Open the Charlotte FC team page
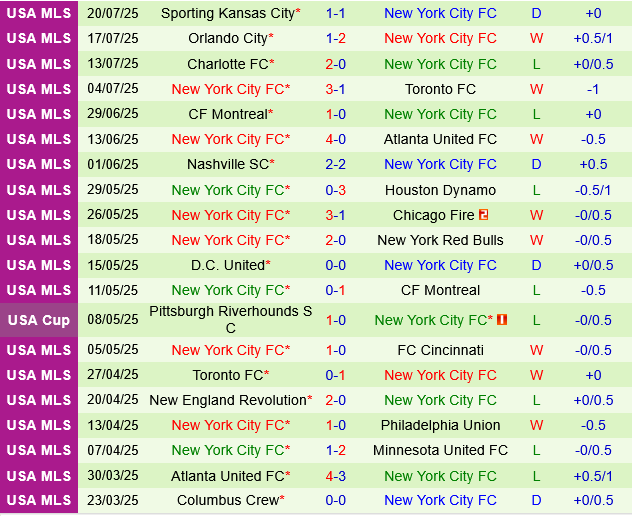This screenshot has height=516, width=632. pos(228,64)
